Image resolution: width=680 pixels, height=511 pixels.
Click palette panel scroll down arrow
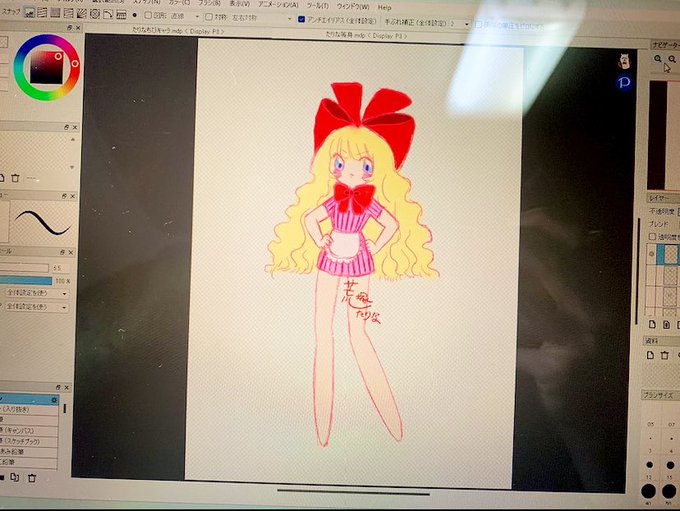[x=72, y=167]
